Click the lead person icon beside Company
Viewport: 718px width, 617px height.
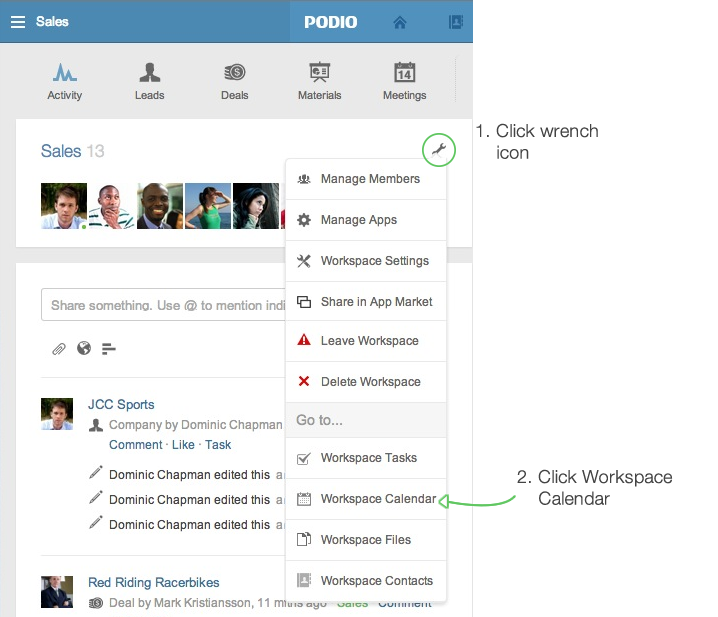point(96,425)
